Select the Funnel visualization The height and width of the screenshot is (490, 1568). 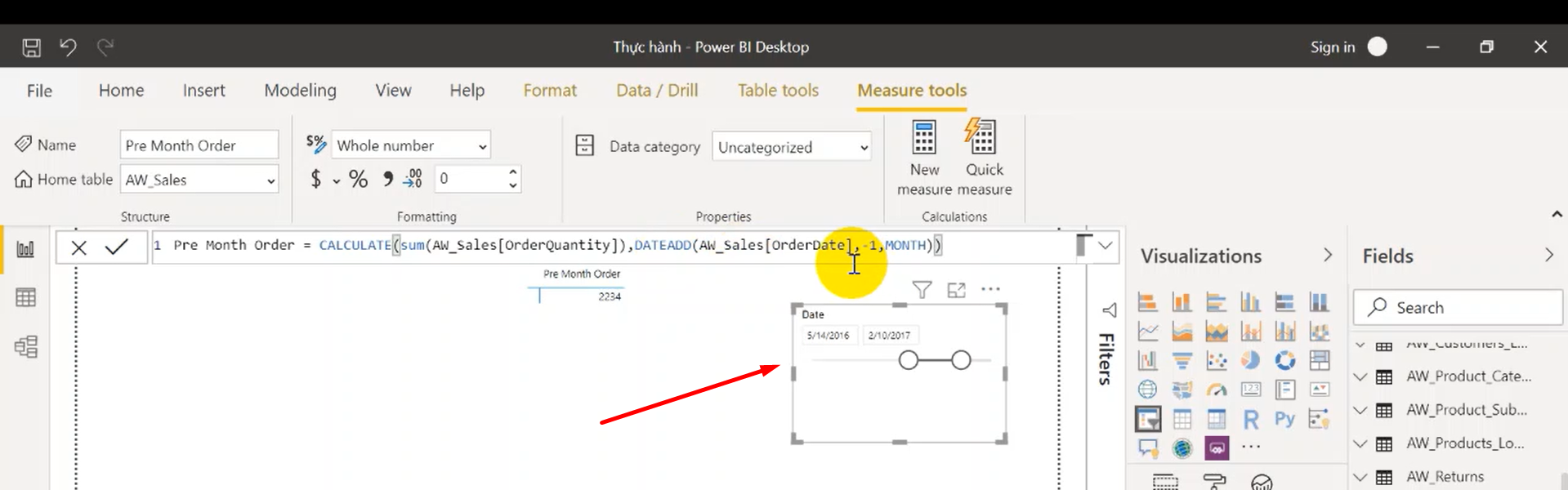pos(1182,360)
